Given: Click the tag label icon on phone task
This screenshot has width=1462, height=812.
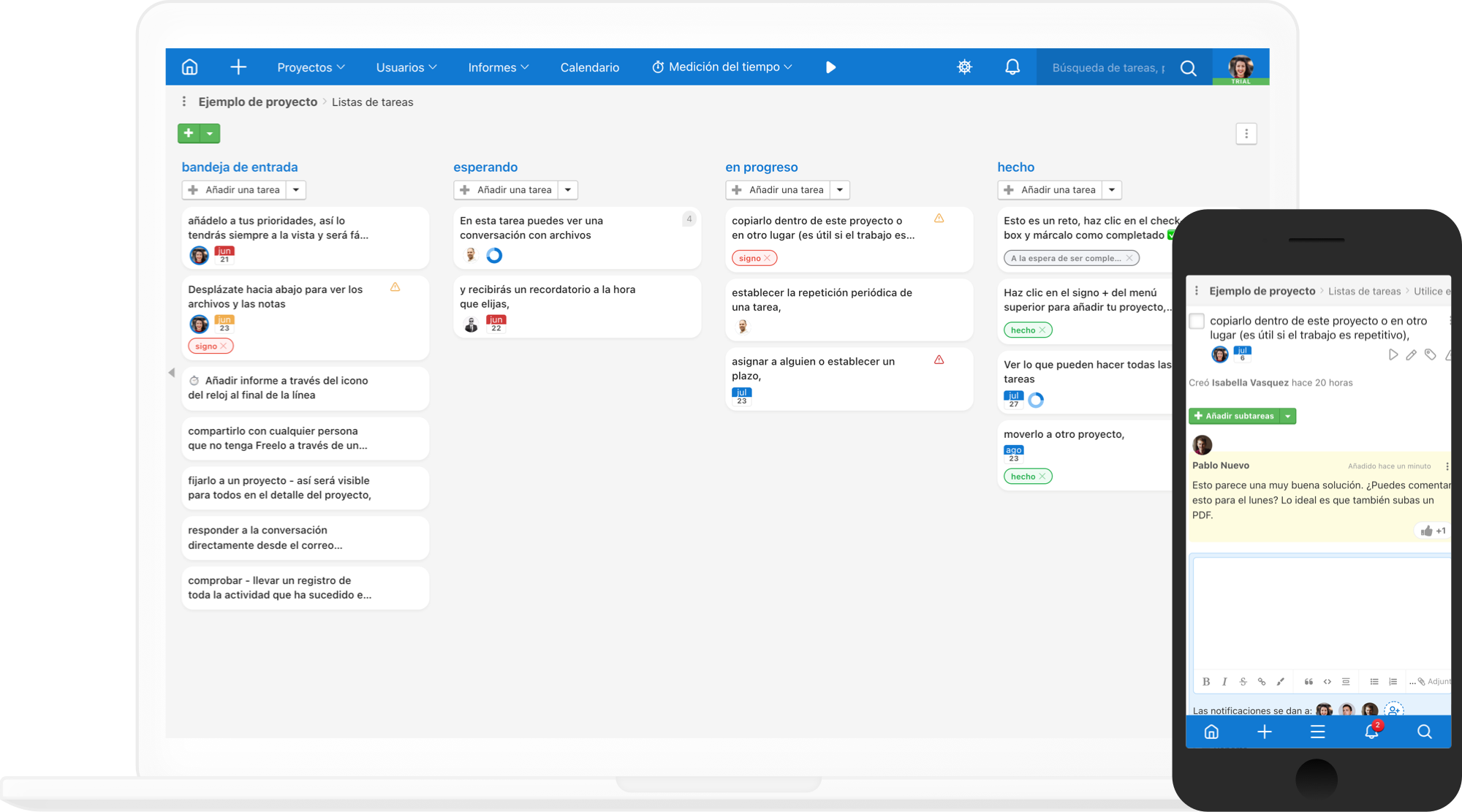Looking at the screenshot, I should tap(1431, 354).
